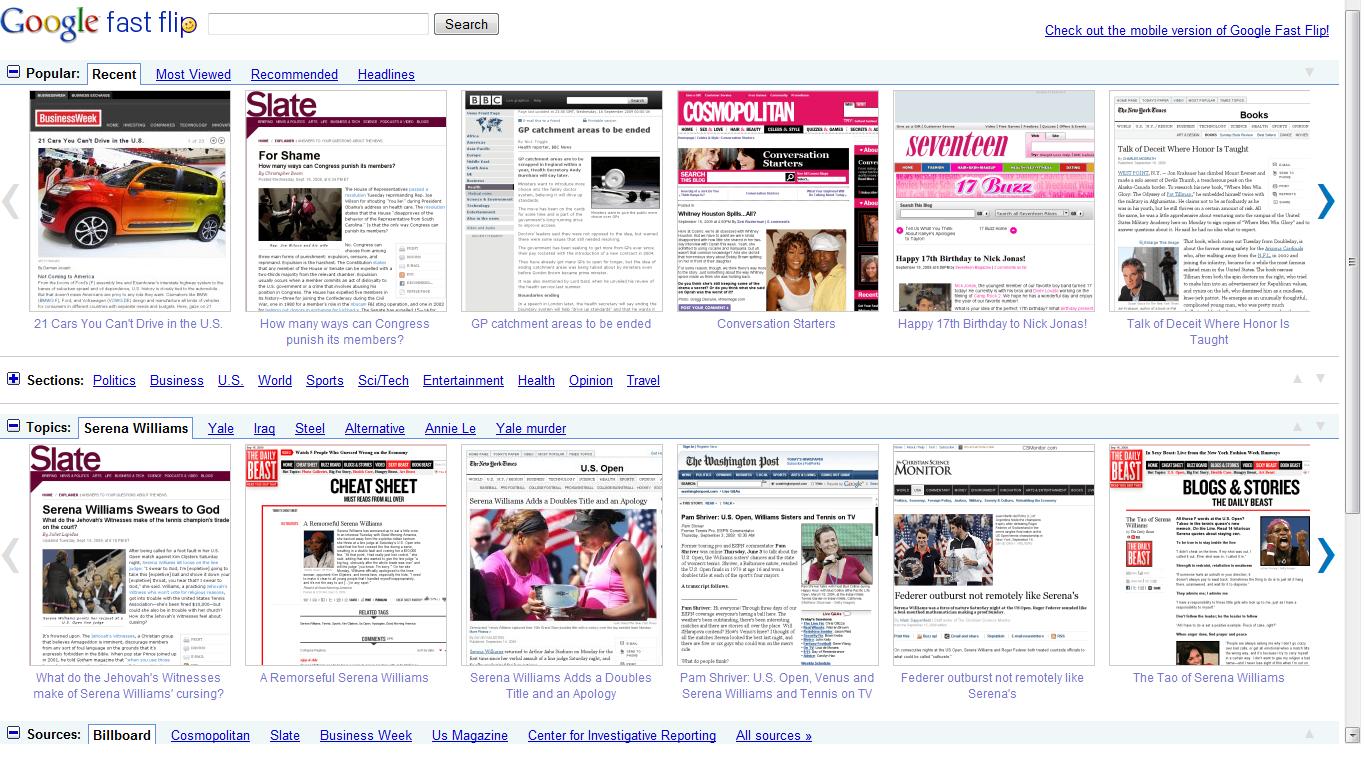Image resolution: width=1366 pixels, height=768 pixels.
Task: Select the Serena Williams topic tab
Action: pyautogui.click(x=136, y=428)
